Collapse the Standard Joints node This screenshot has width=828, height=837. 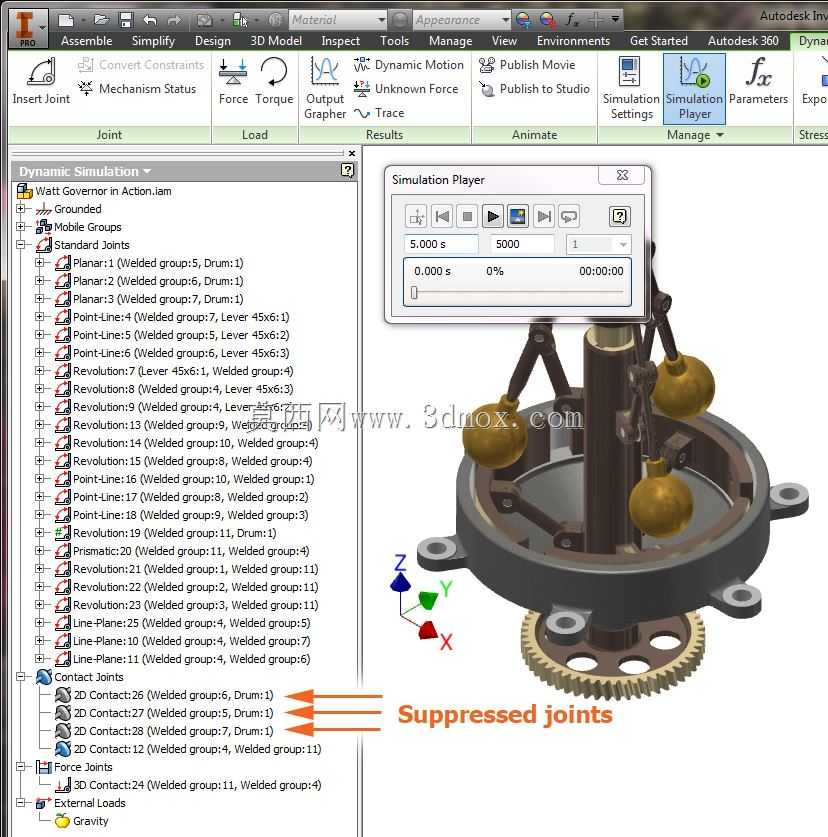click(x=20, y=245)
